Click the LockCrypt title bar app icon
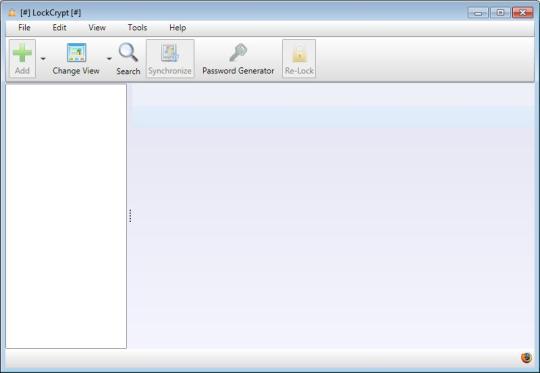 point(12,13)
